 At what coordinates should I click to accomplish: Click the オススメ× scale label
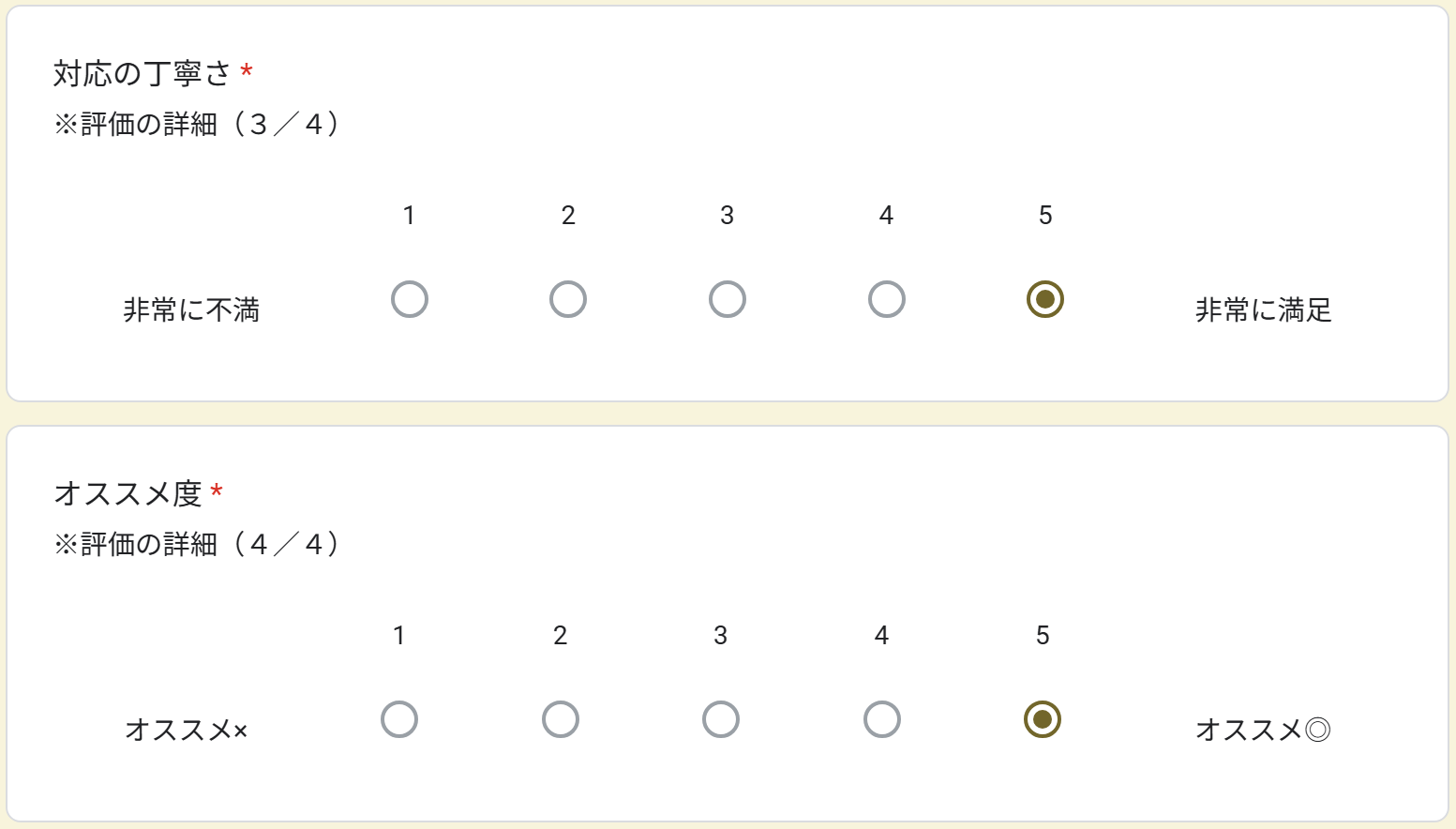187,731
